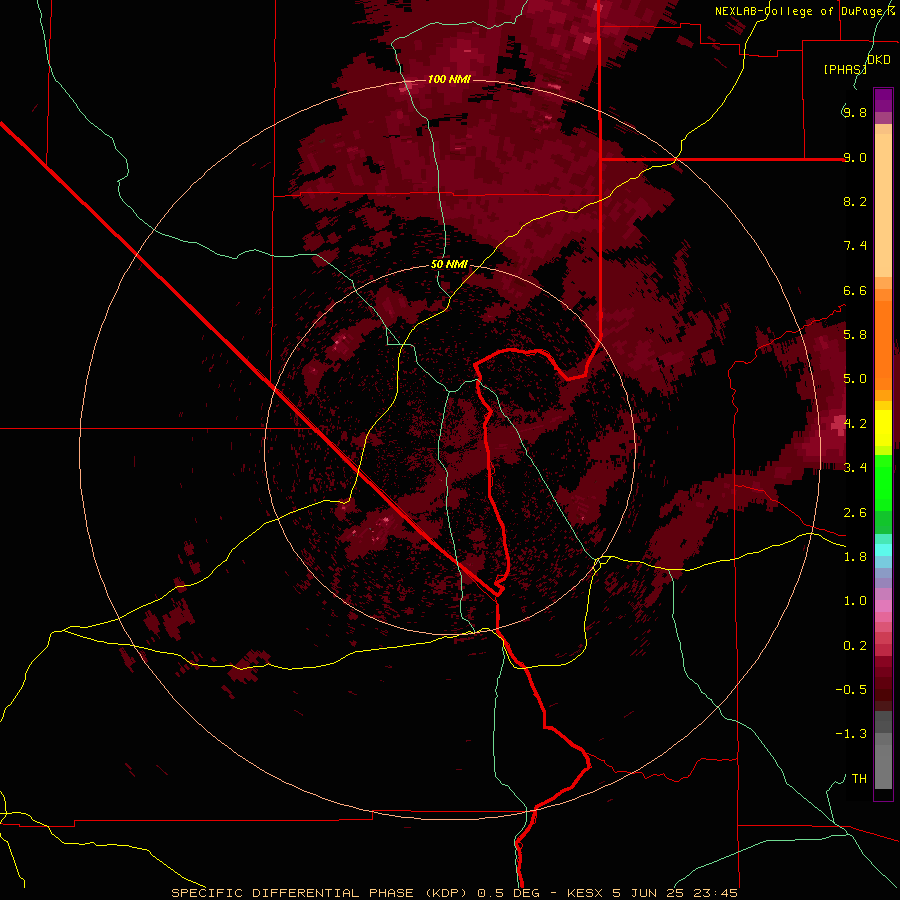The height and width of the screenshot is (900, 900).
Task: Click the 9.8 value on the color scale
Action: (855, 112)
